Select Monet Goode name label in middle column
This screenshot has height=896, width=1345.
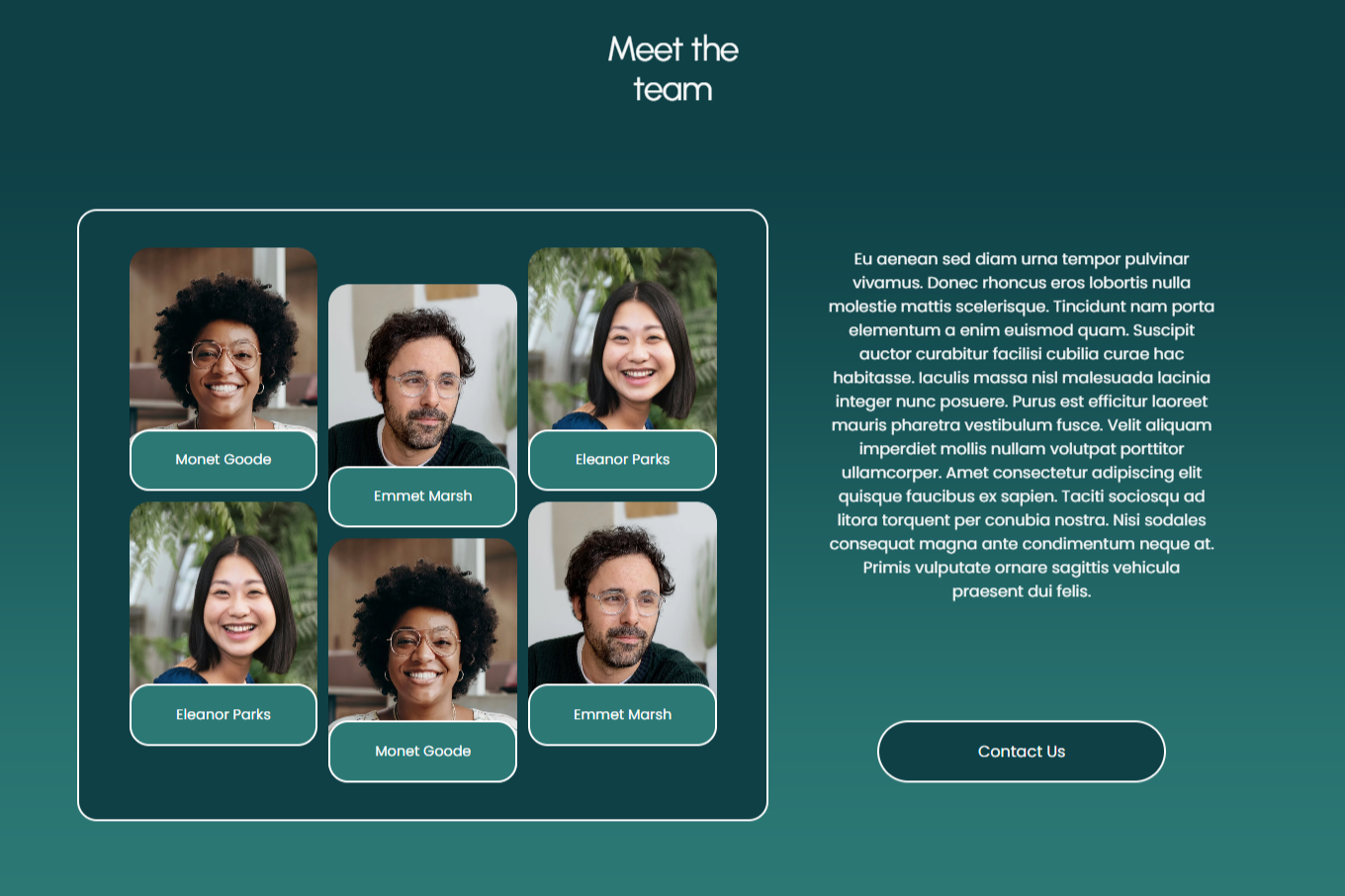(x=422, y=752)
